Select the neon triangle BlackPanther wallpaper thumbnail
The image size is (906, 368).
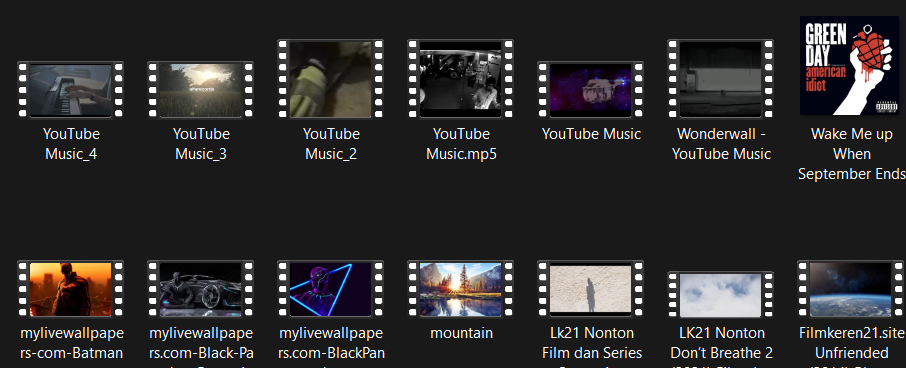coord(331,289)
